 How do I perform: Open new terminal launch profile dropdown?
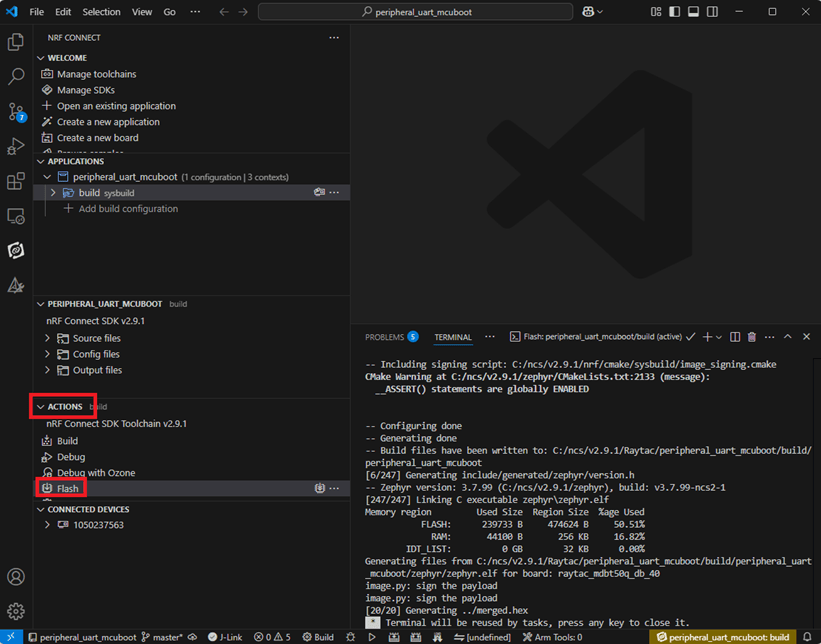(x=719, y=337)
